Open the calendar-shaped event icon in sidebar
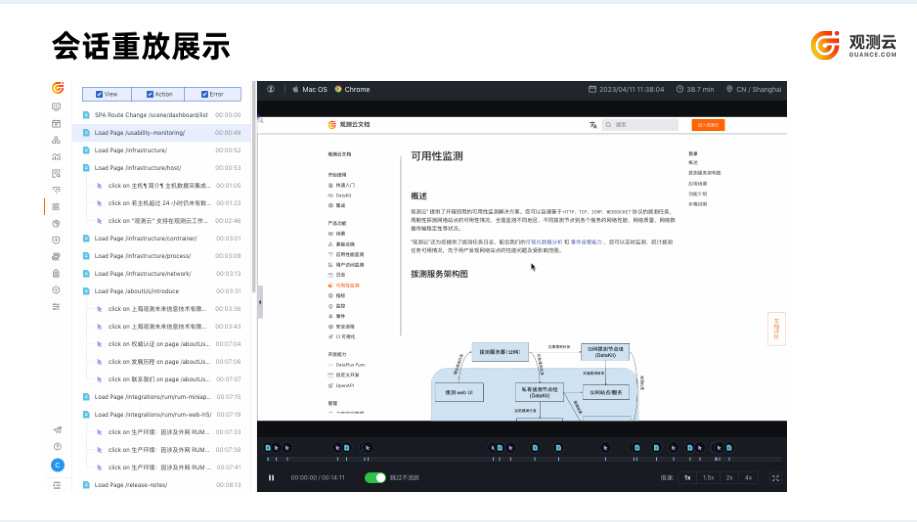This screenshot has height=522, width=917. (x=56, y=123)
